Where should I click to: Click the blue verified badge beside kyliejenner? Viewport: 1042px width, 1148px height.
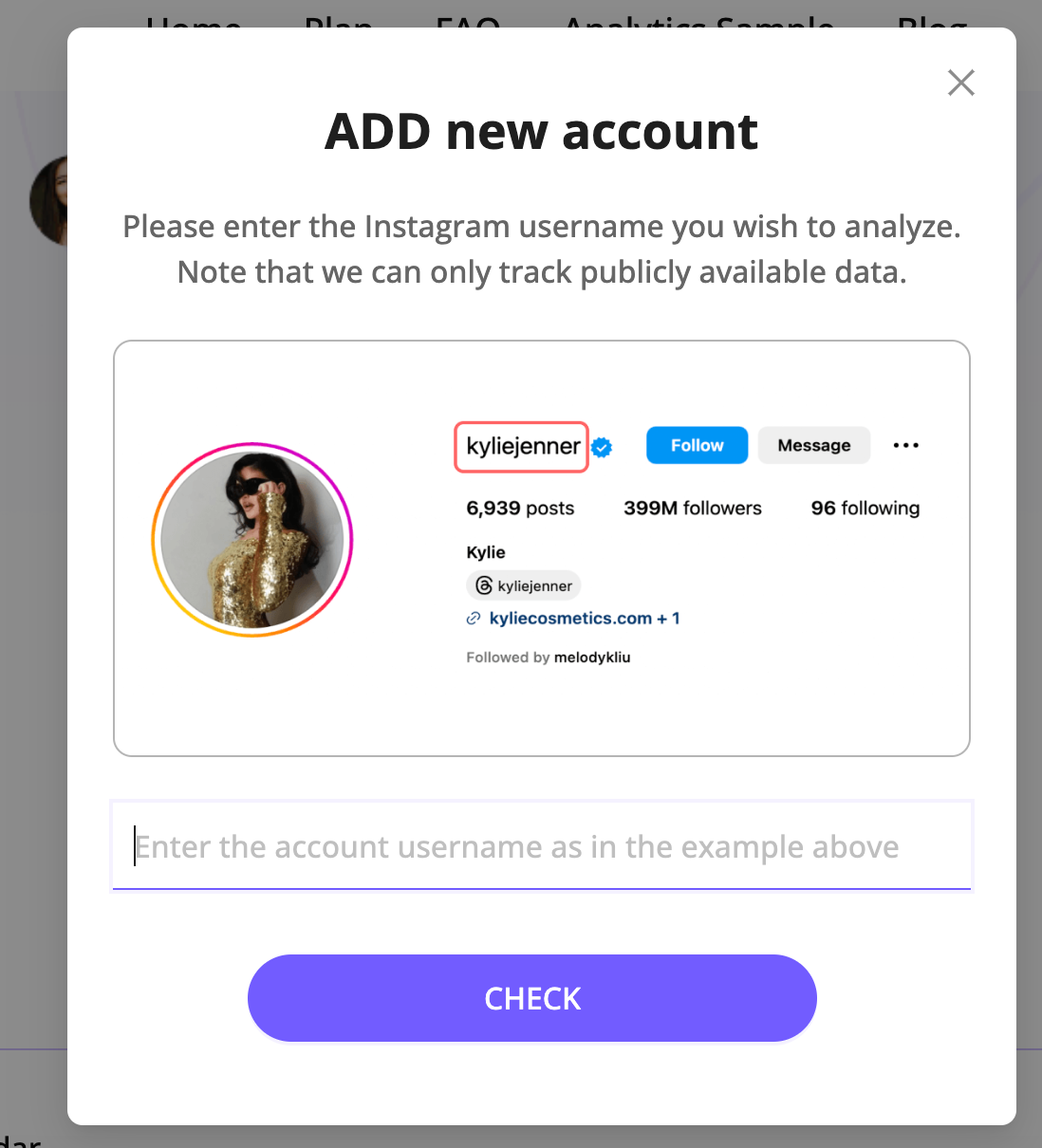click(602, 447)
